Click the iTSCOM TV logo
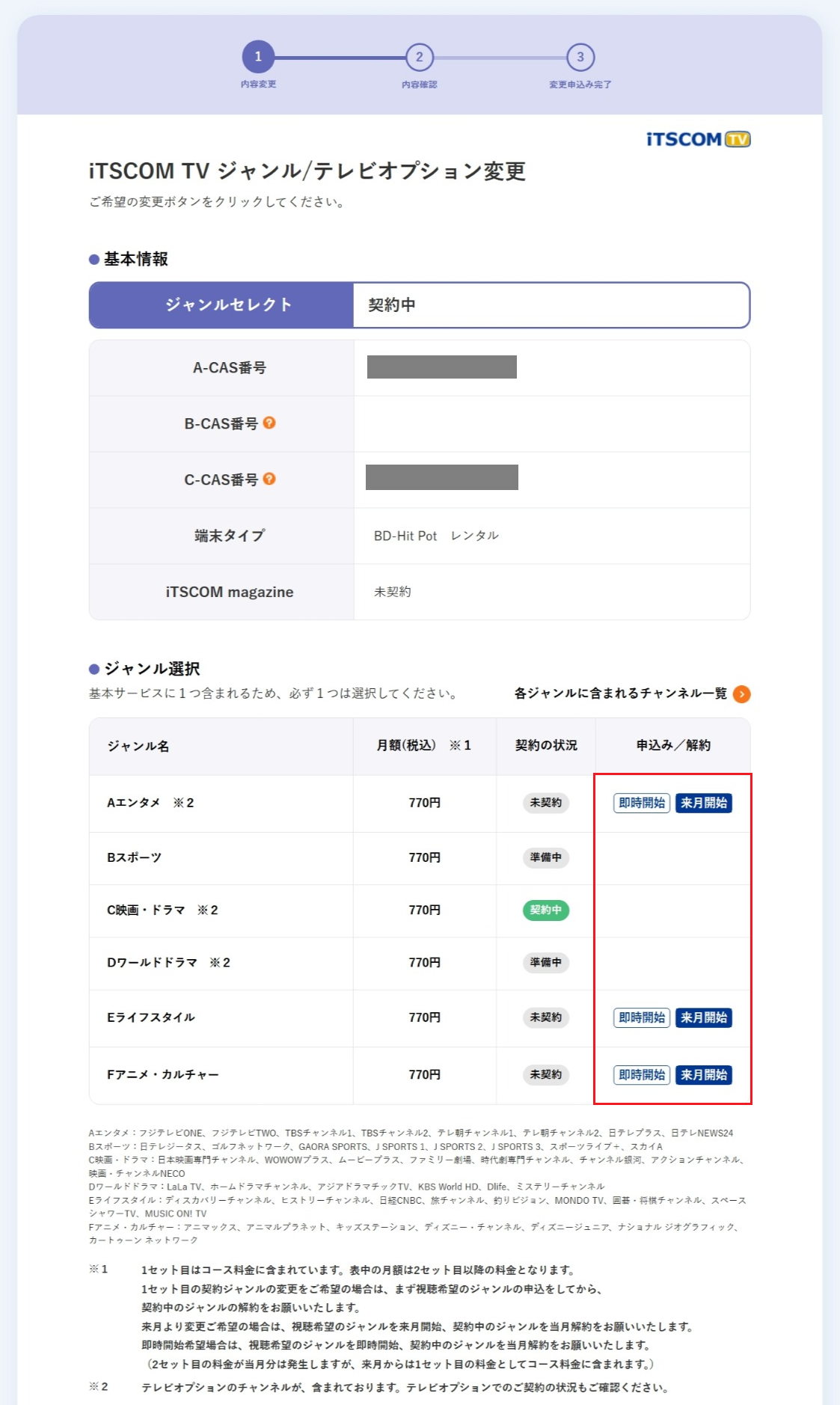This screenshot has width=840, height=1405. click(698, 140)
